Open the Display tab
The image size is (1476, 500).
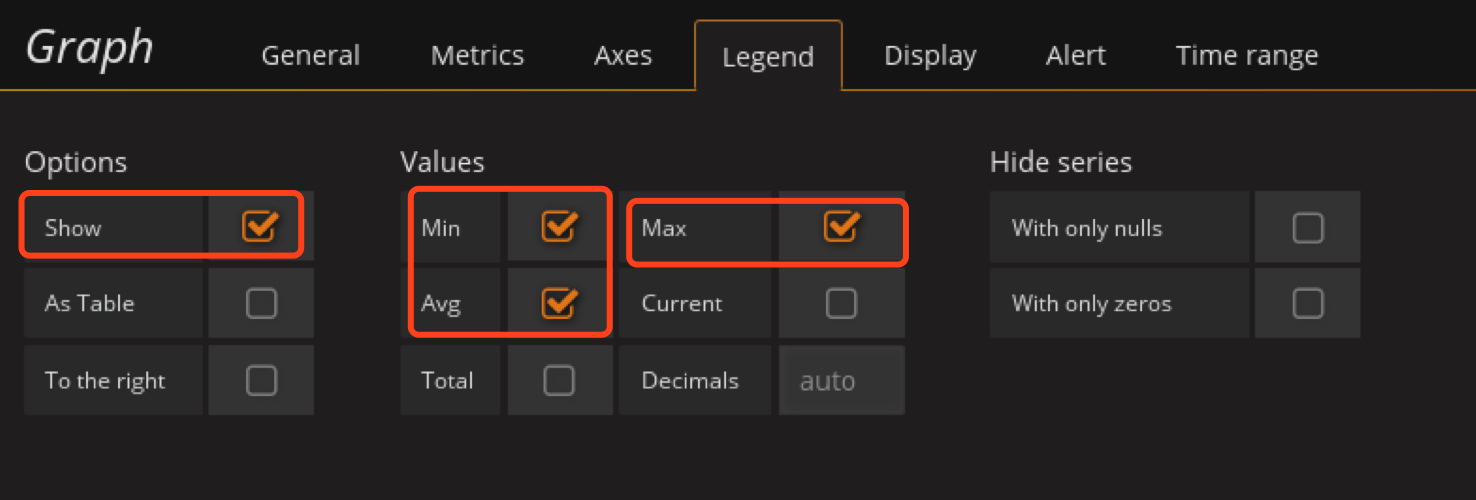(x=930, y=56)
